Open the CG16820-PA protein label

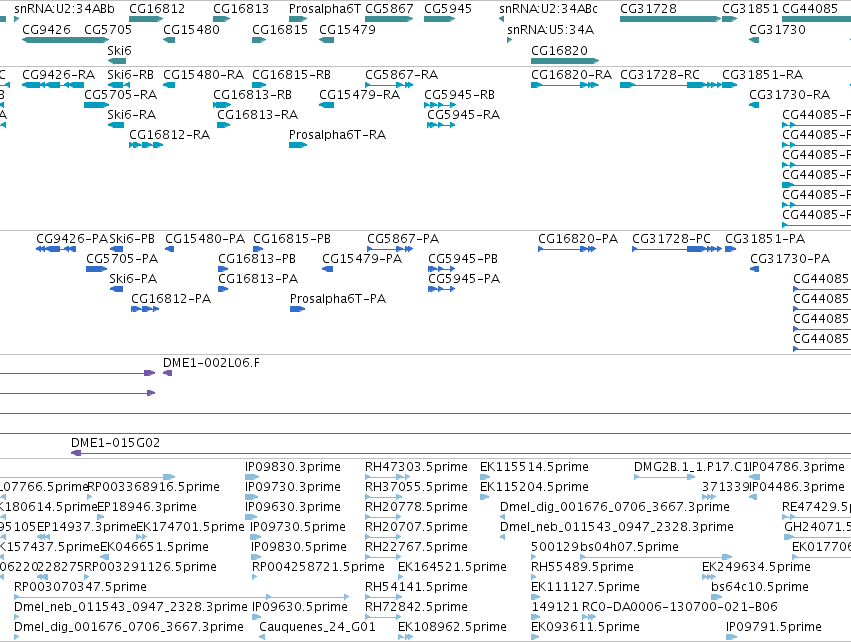tap(578, 239)
